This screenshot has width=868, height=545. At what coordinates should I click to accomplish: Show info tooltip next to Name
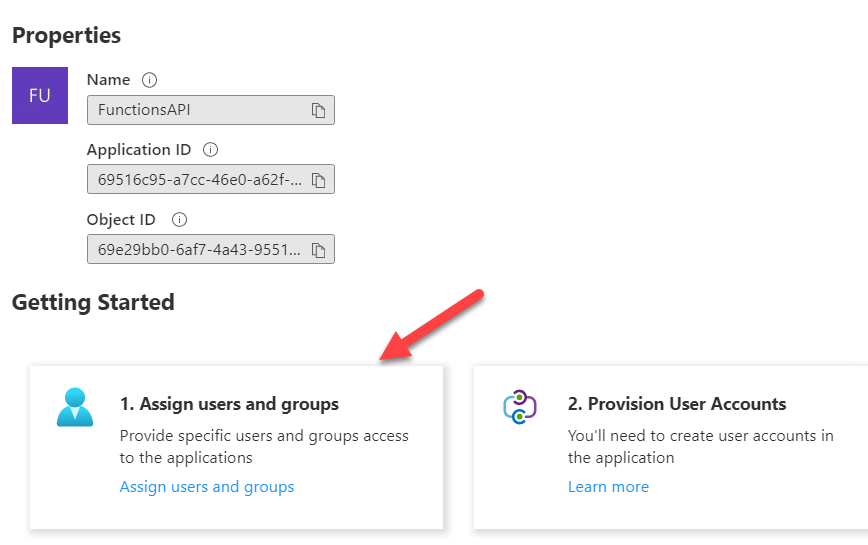[149, 80]
